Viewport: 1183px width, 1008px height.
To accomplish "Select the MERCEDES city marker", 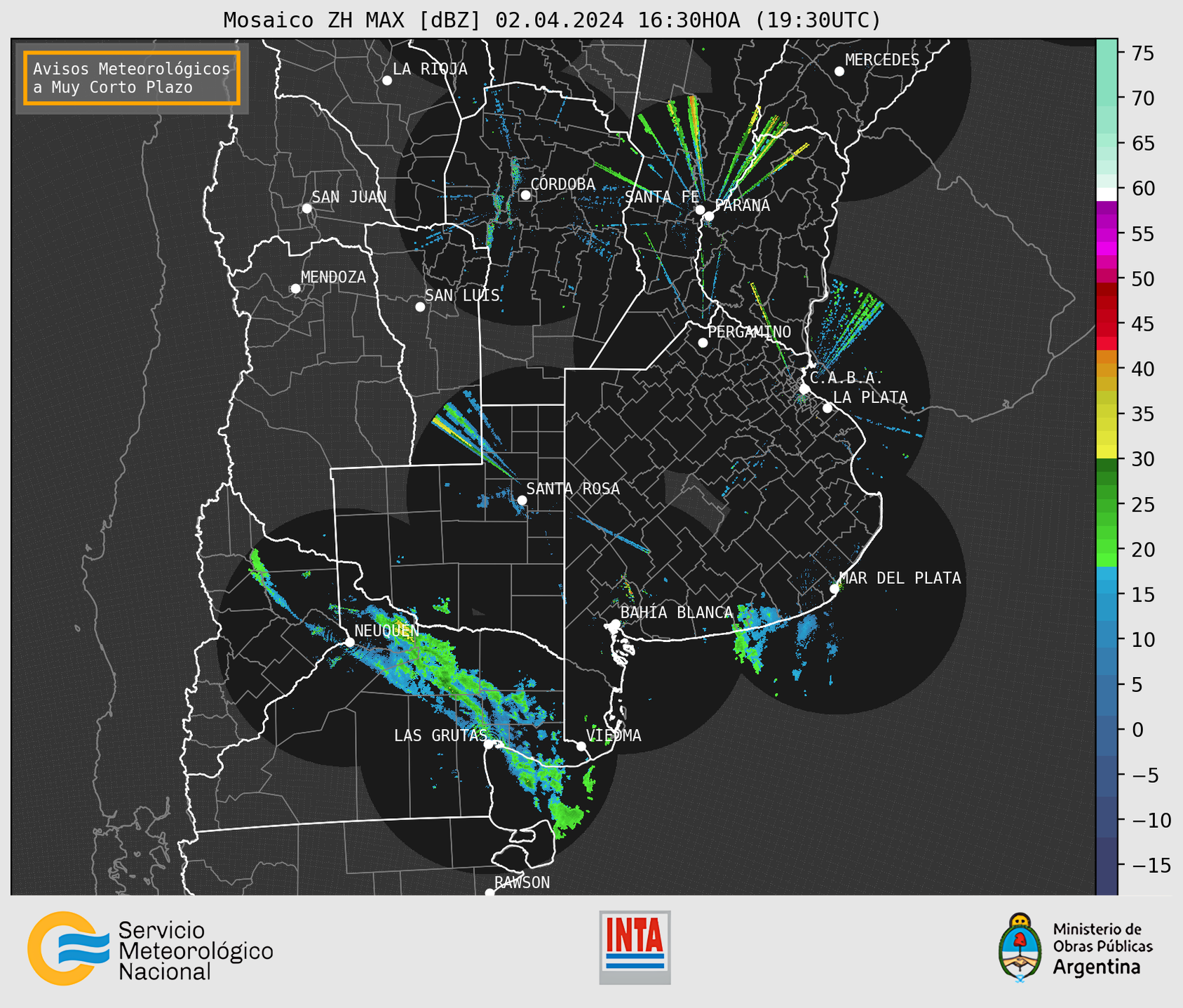I will (839, 71).
